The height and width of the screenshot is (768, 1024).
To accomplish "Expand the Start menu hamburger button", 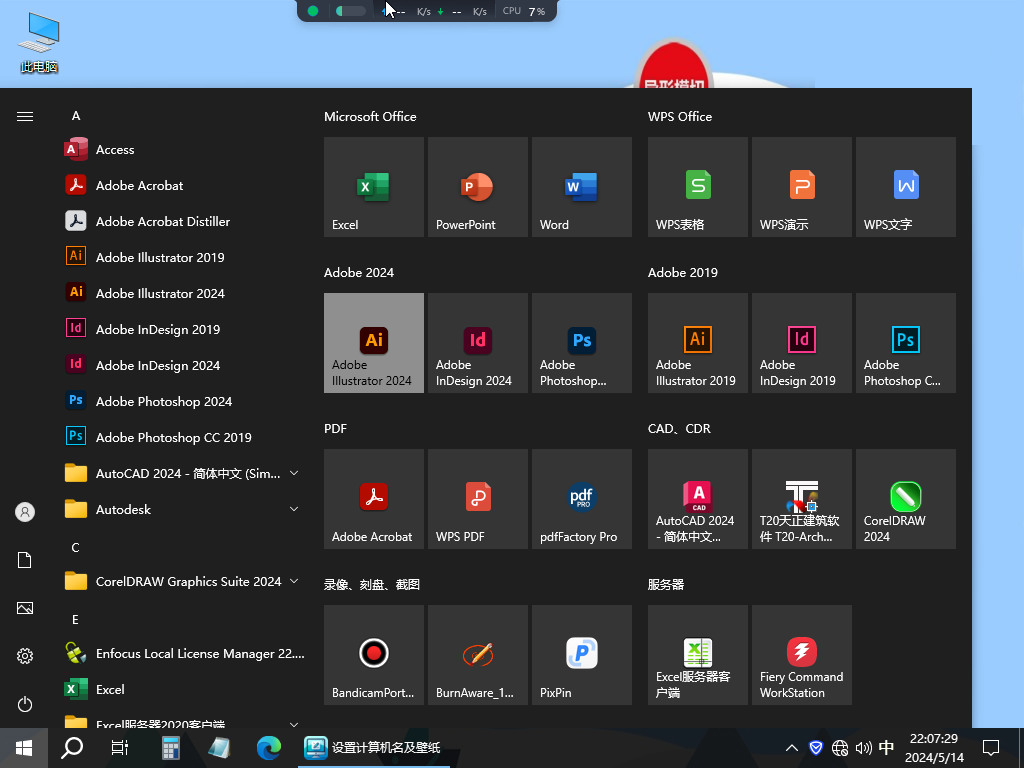I will (x=25, y=116).
